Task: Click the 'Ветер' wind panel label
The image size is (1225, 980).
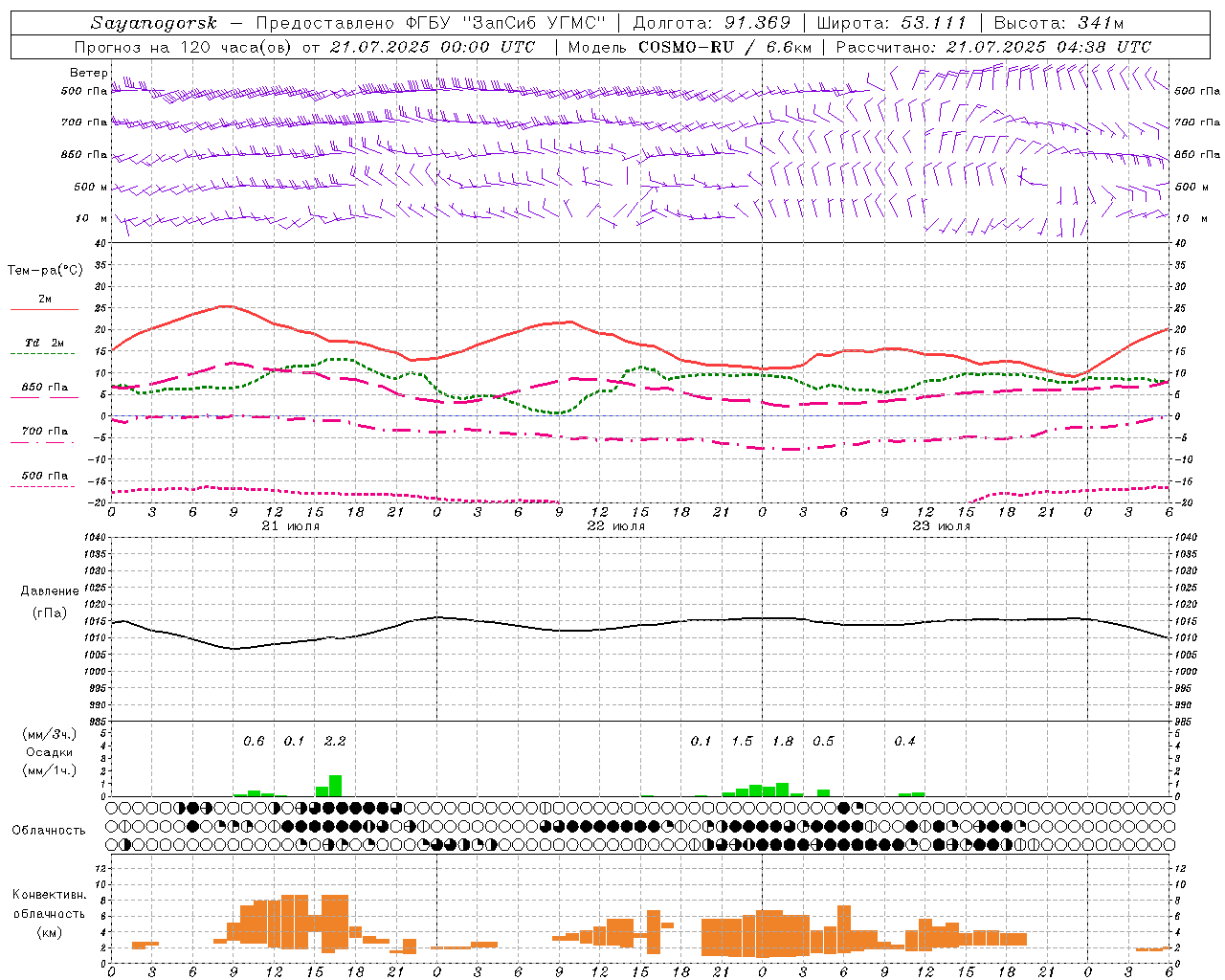Action: tap(89, 73)
